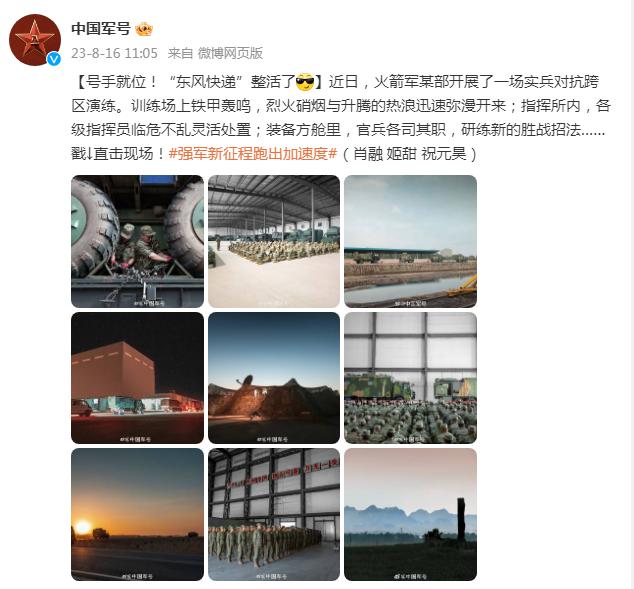The height and width of the screenshot is (589, 634).
Task: Click the gold crown membership icon
Action: point(144,29)
